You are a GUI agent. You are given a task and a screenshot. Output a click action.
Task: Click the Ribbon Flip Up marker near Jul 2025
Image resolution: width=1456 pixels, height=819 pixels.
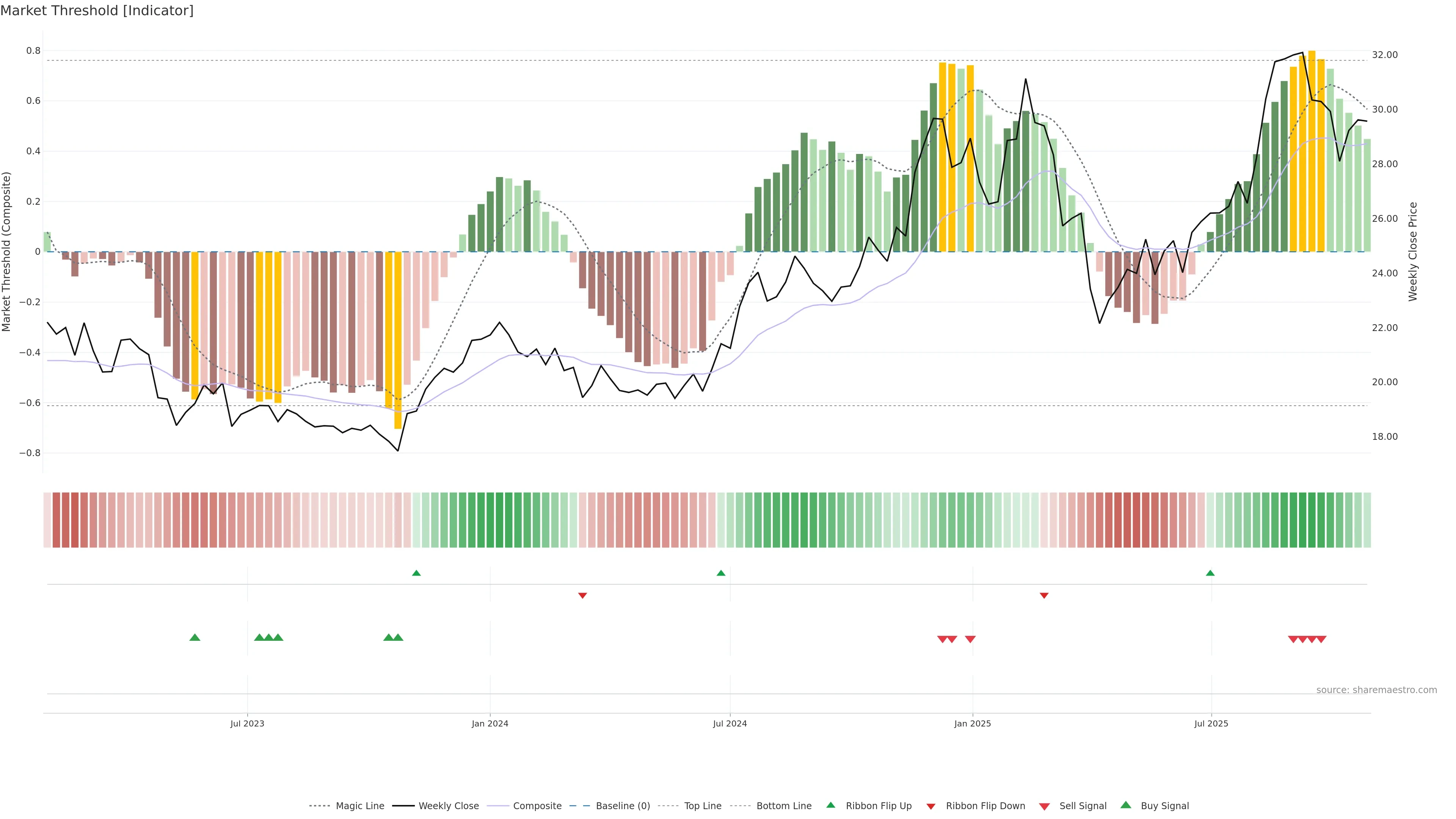point(1210,573)
